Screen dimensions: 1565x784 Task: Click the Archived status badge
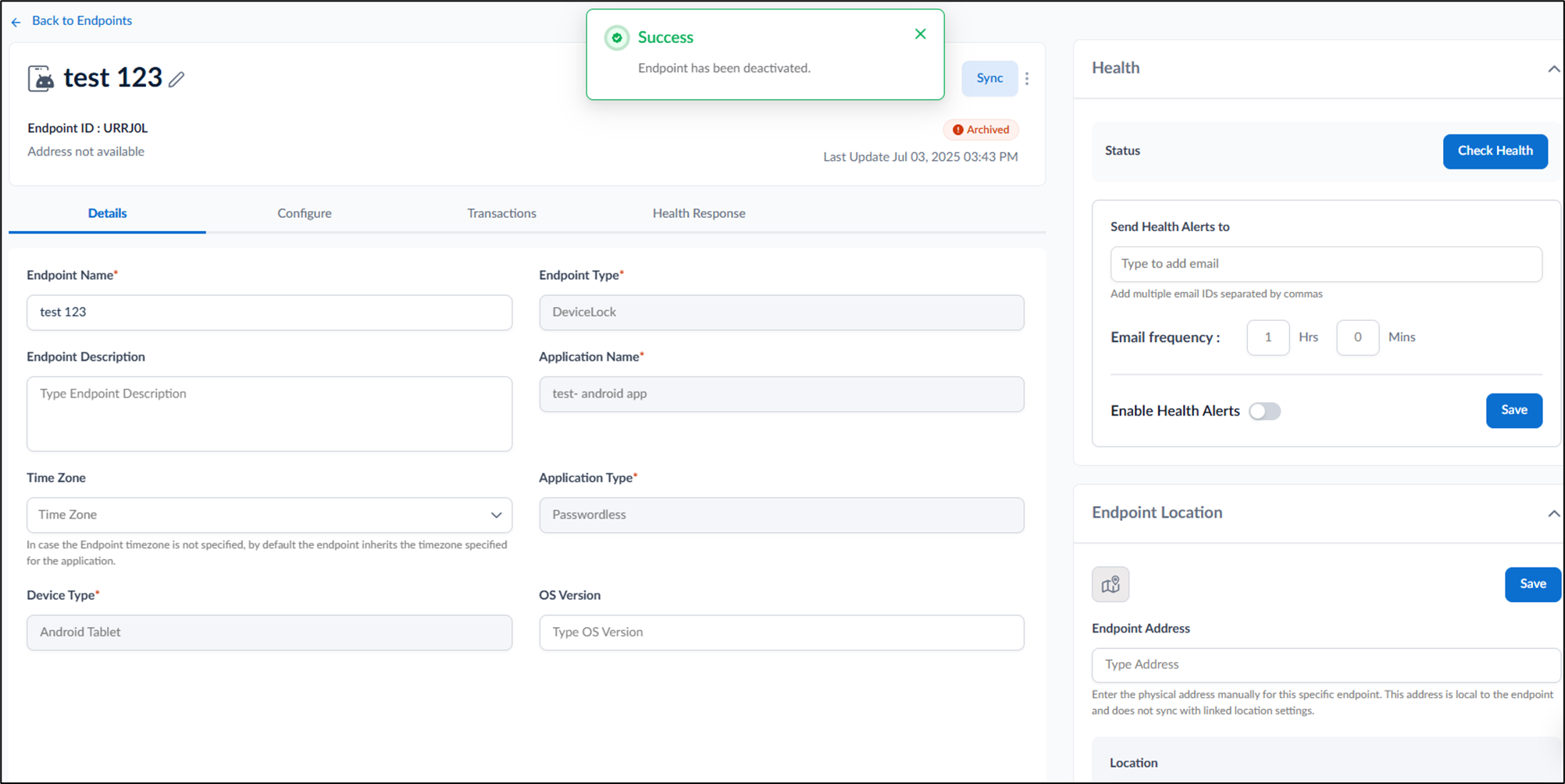click(x=981, y=130)
